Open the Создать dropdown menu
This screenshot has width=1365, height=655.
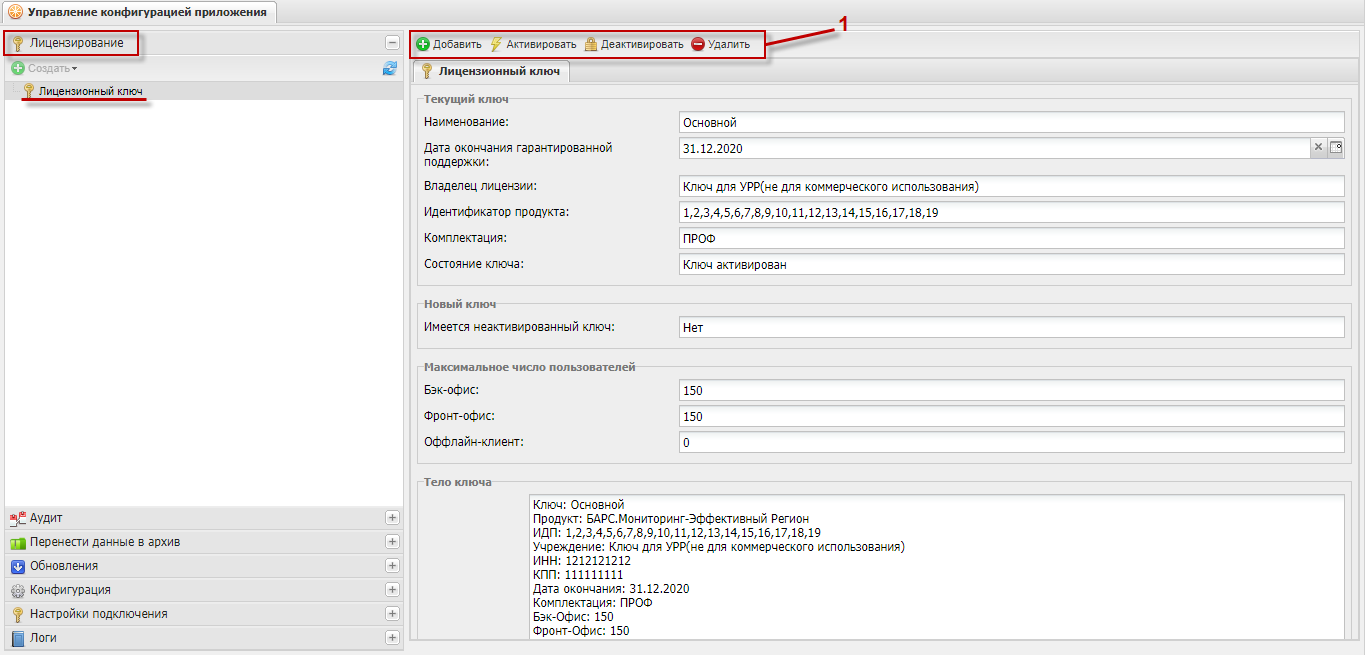45,68
